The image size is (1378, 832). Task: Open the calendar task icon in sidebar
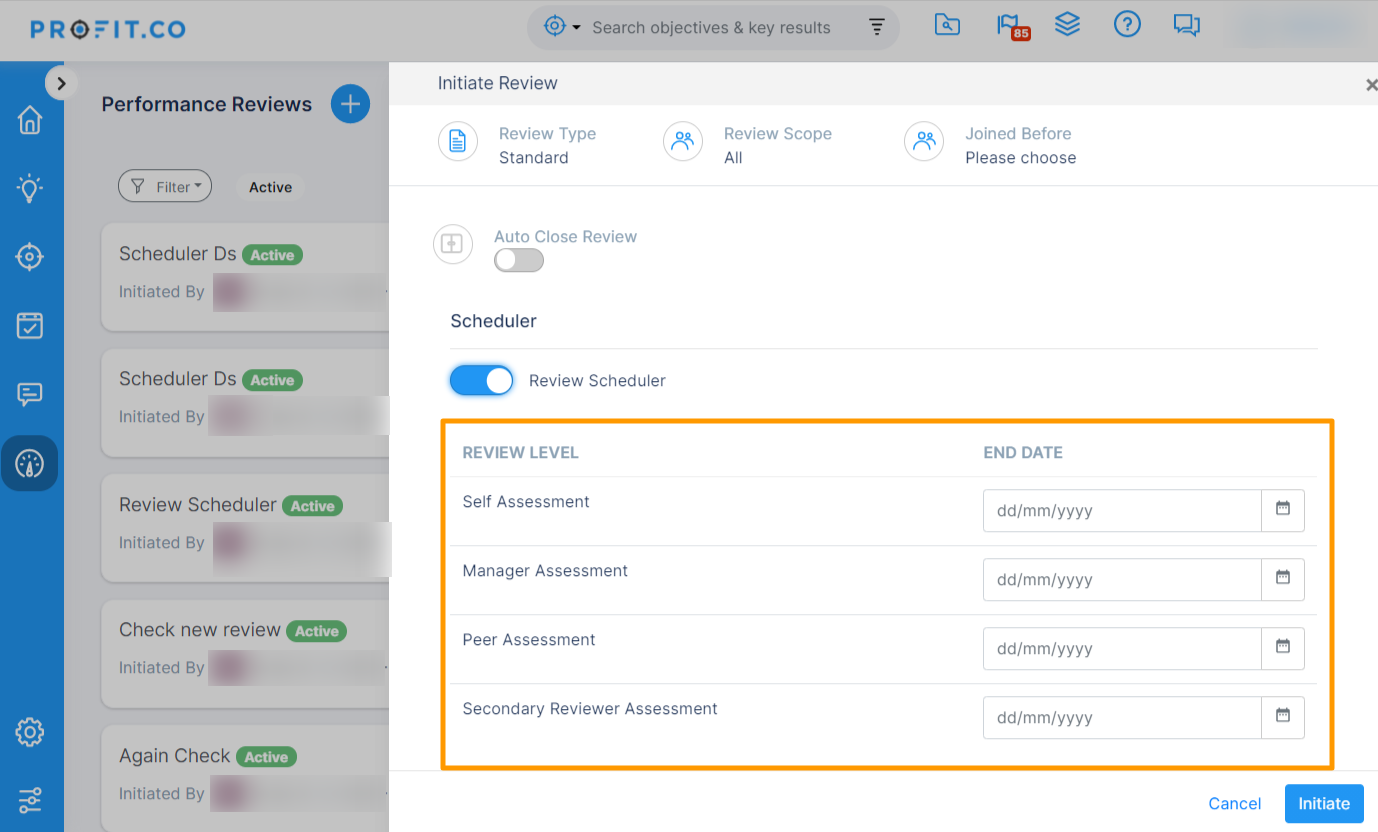coord(30,325)
